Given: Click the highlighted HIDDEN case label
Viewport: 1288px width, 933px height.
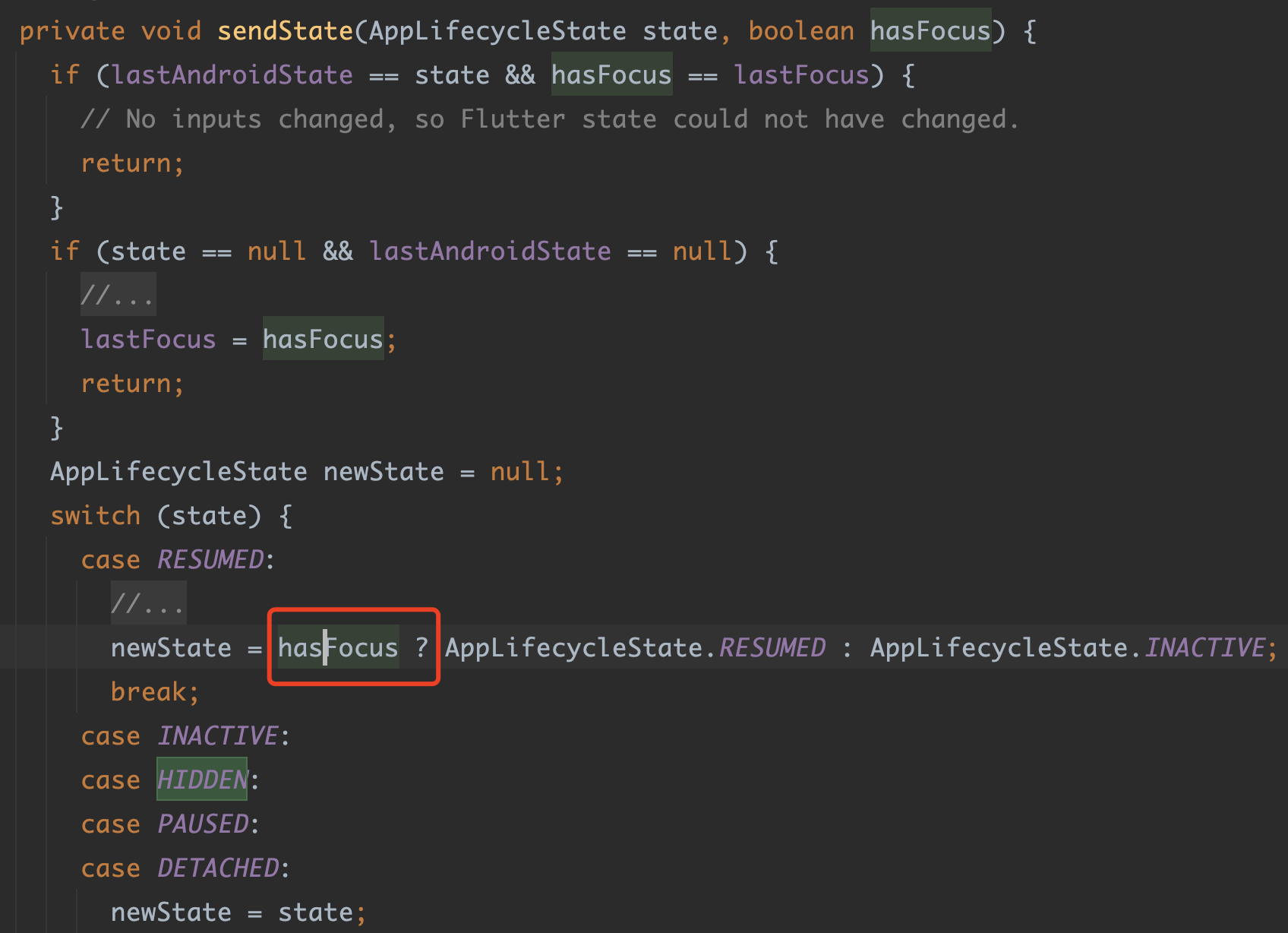Looking at the screenshot, I should pos(202,780).
